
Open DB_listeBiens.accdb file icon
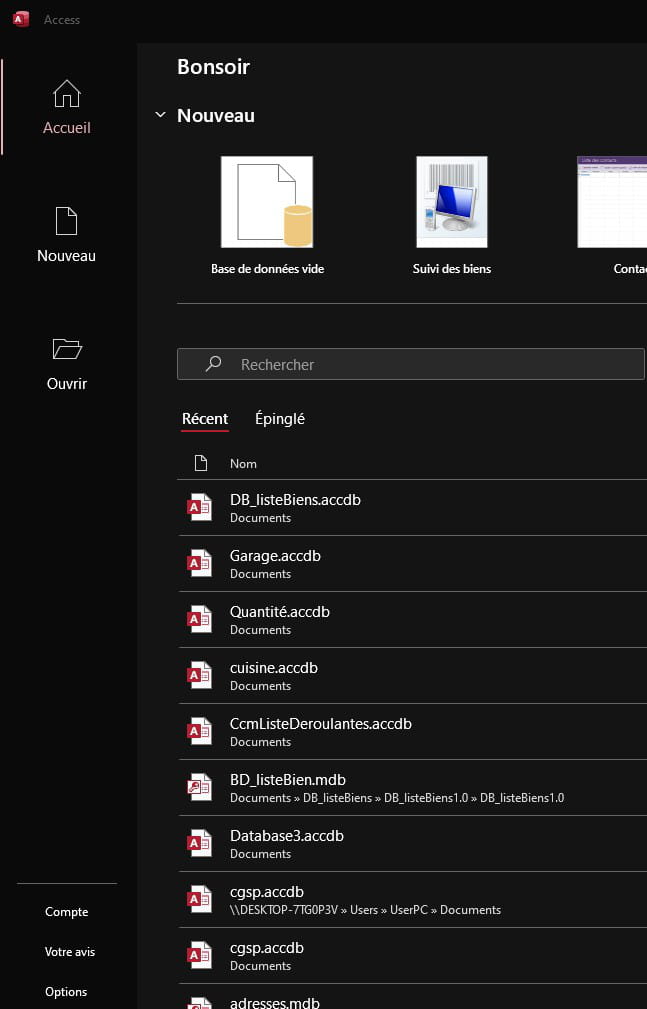tap(200, 508)
